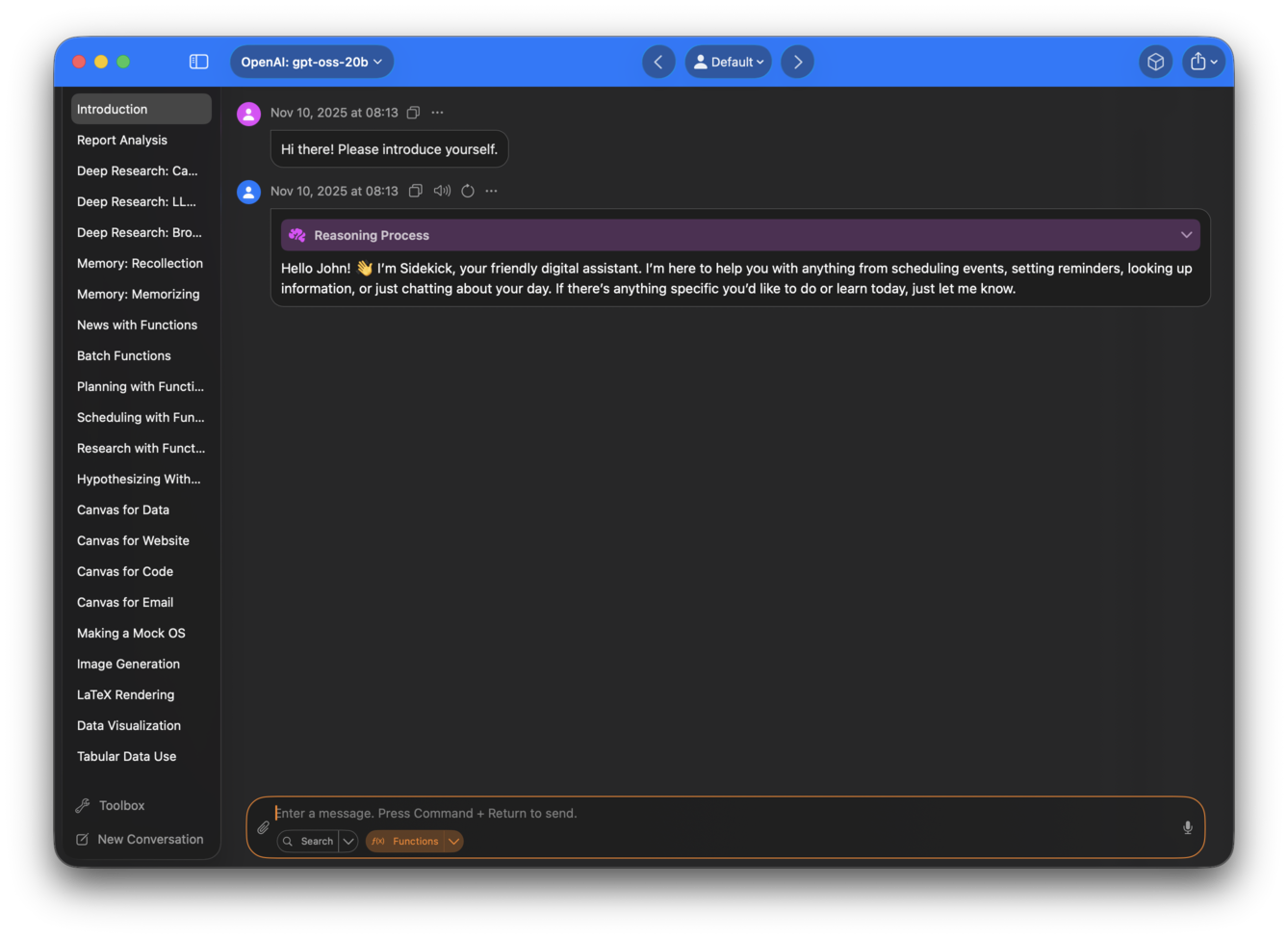Viewport: 1288px width, 939px height.
Task: Select the Report Analysis conversation
Action: click(x=121, y=140)
